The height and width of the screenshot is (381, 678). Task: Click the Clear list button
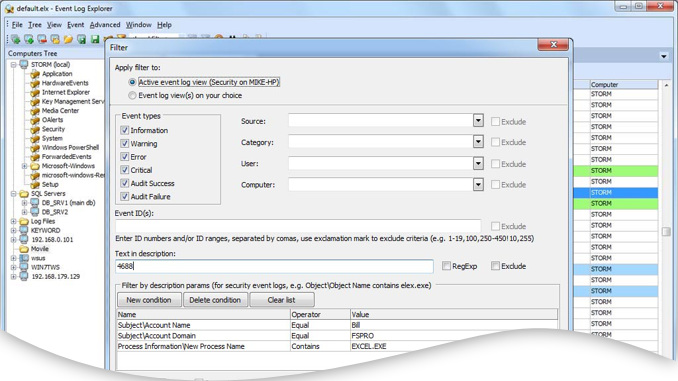(x=281, y=300)
